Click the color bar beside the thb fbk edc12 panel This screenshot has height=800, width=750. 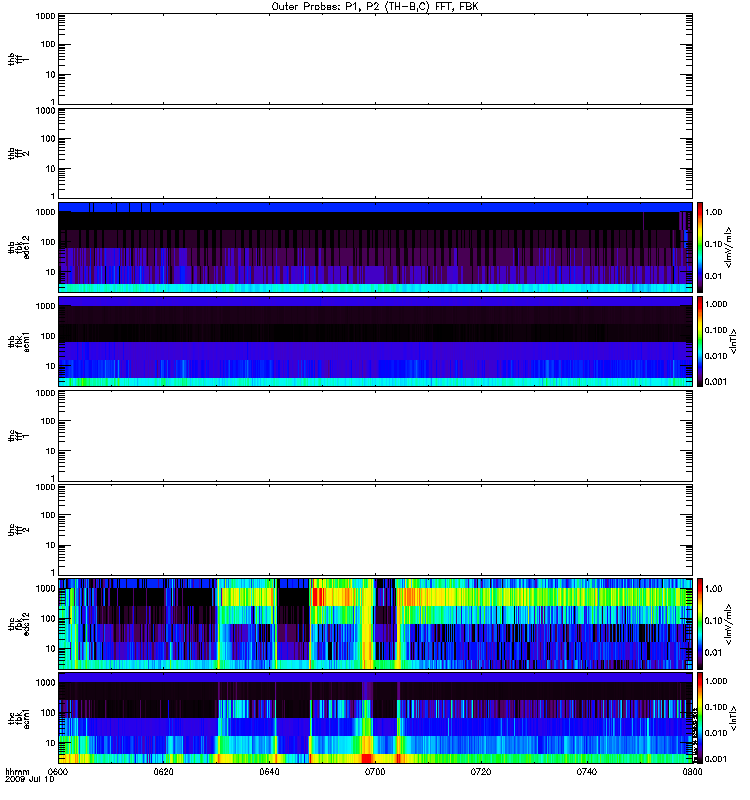tap(700, 247)
